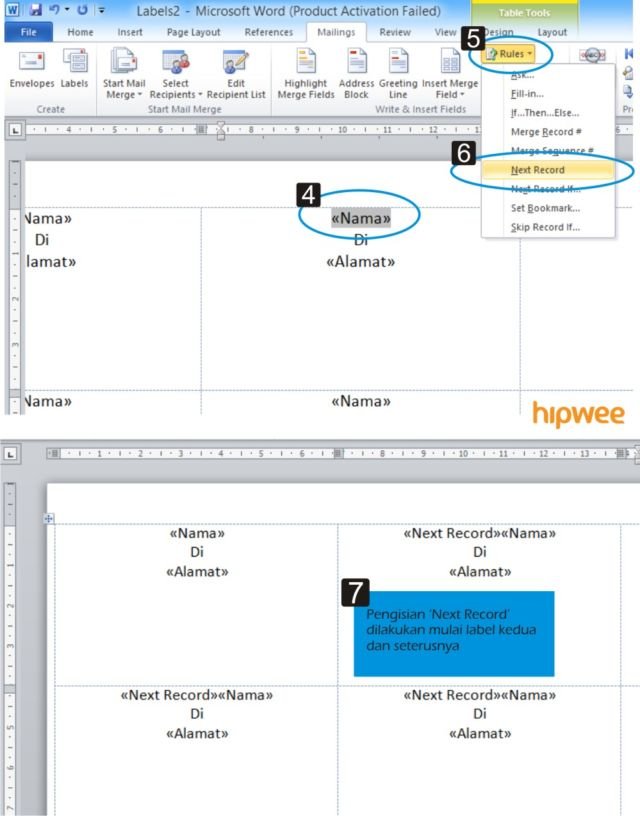Click the Word application icon in title bar
Screen dimensions: 640x816
click(x=12, y=9)
